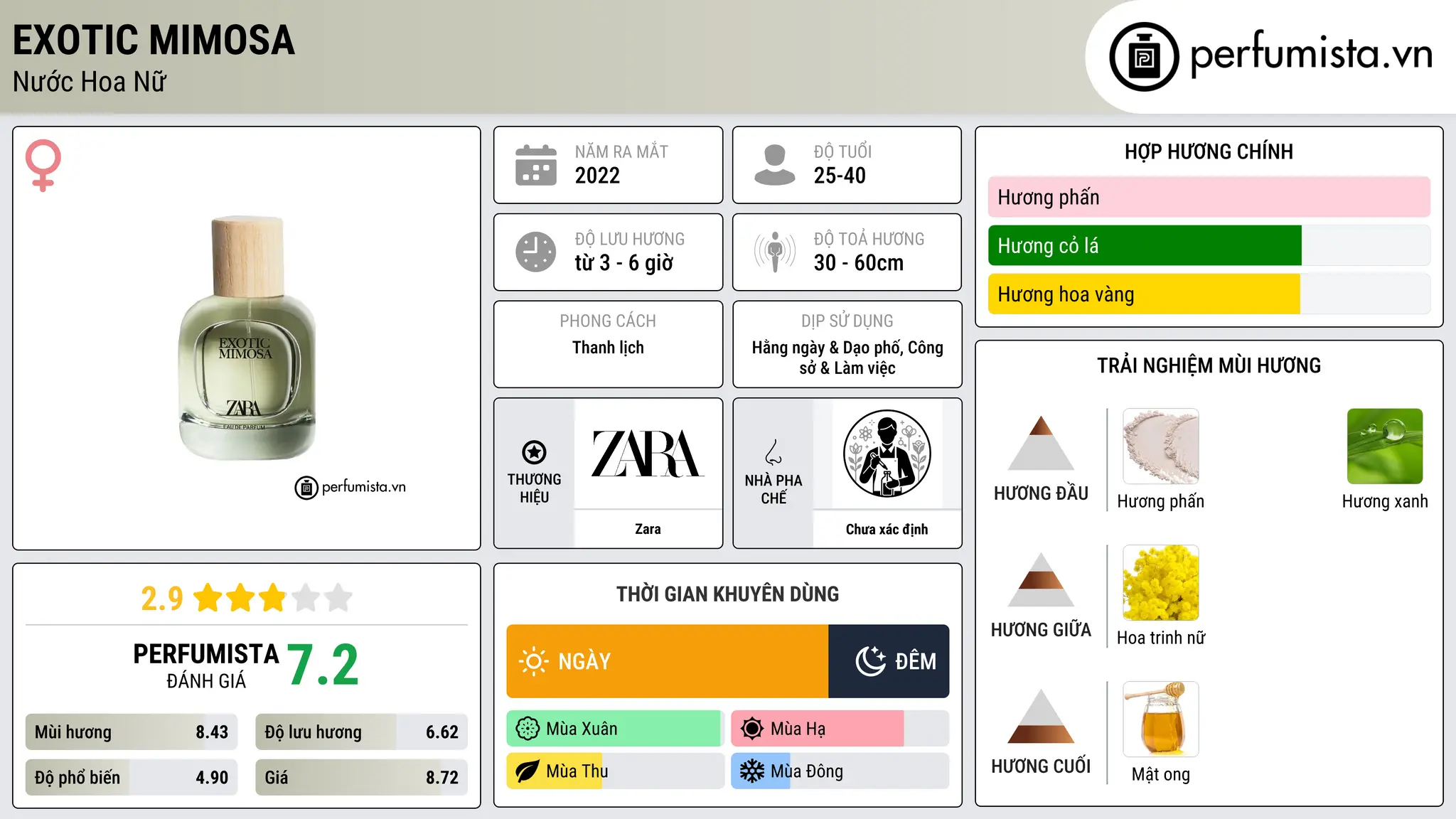Click the sillage value 30 - 60cm
This screenshot has width=1456, height=819.
(x=859, y=263)
